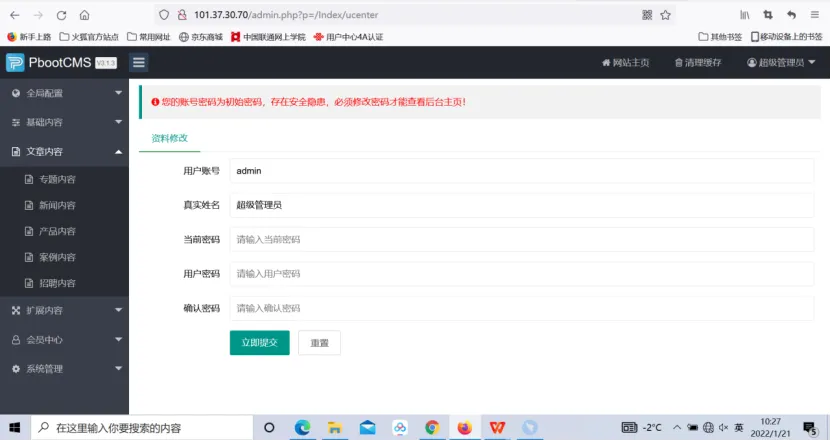Click the 重置 reset button
The height and width of the screenshot is (441, 831).
(320, 343)
